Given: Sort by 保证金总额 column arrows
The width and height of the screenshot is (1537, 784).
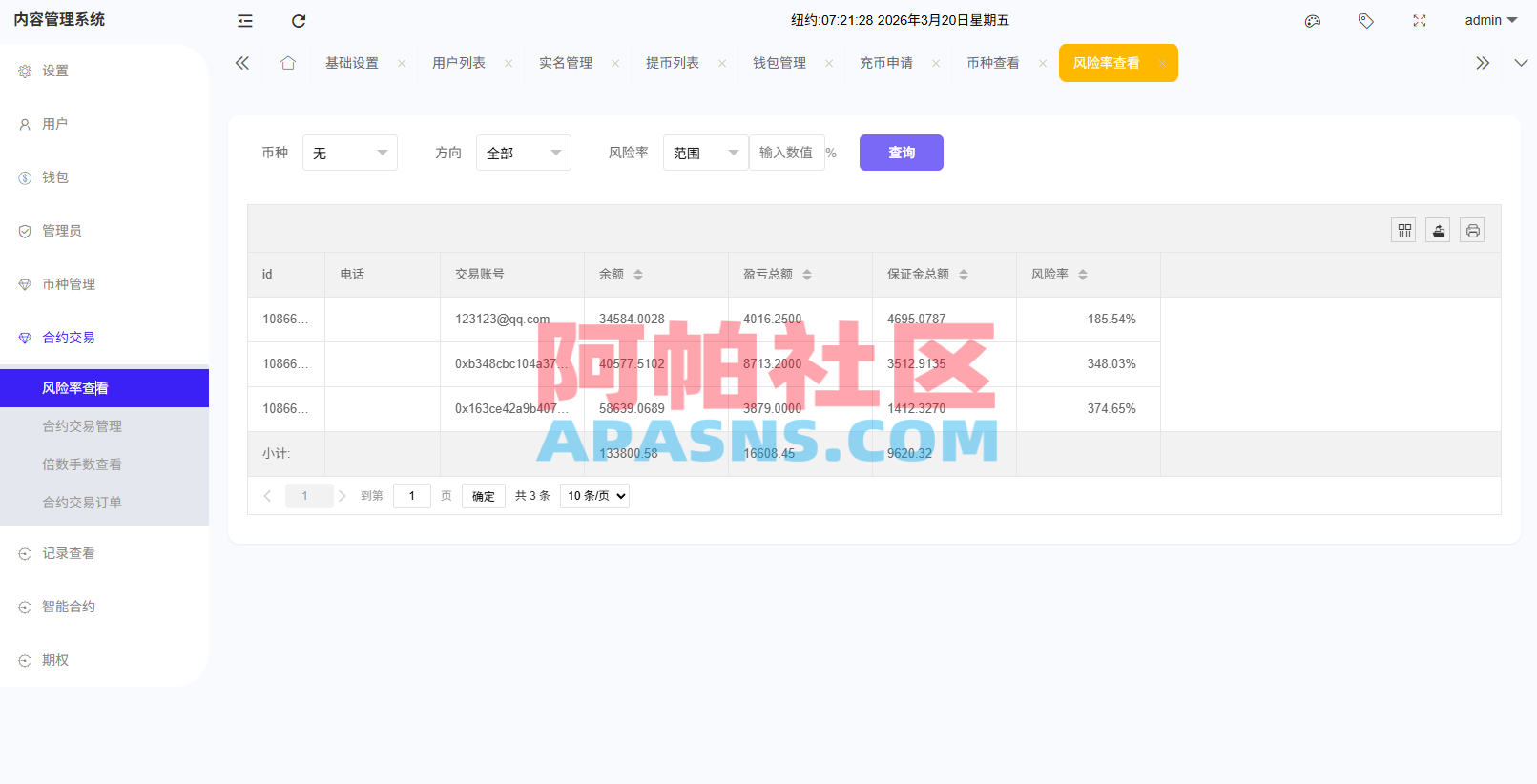Looking at the screenshot, I should 964,275.
